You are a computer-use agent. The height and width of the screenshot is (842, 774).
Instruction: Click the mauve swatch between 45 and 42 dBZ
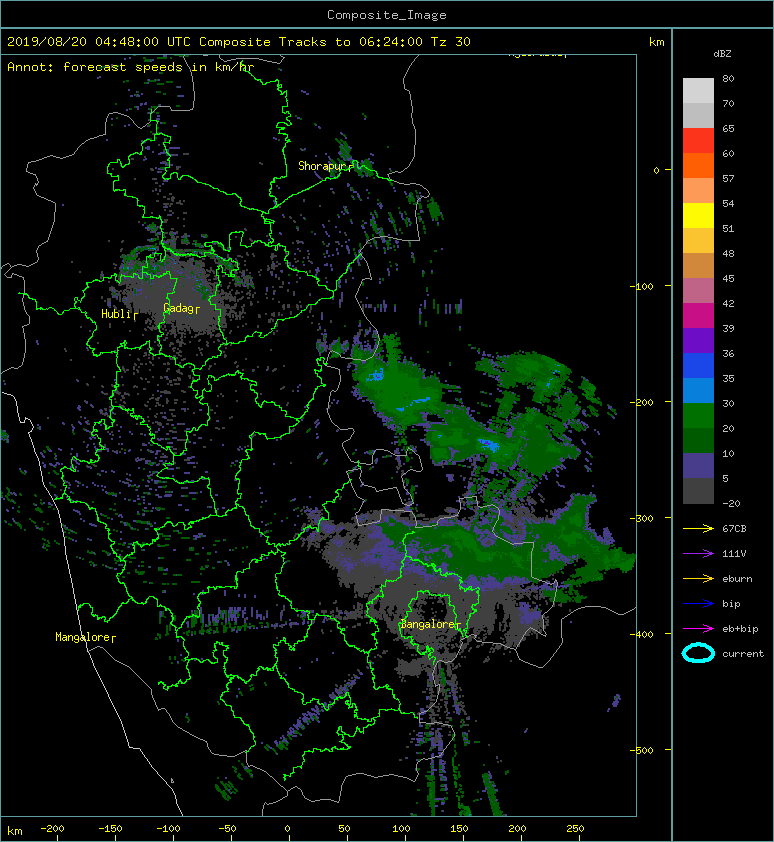698,291
